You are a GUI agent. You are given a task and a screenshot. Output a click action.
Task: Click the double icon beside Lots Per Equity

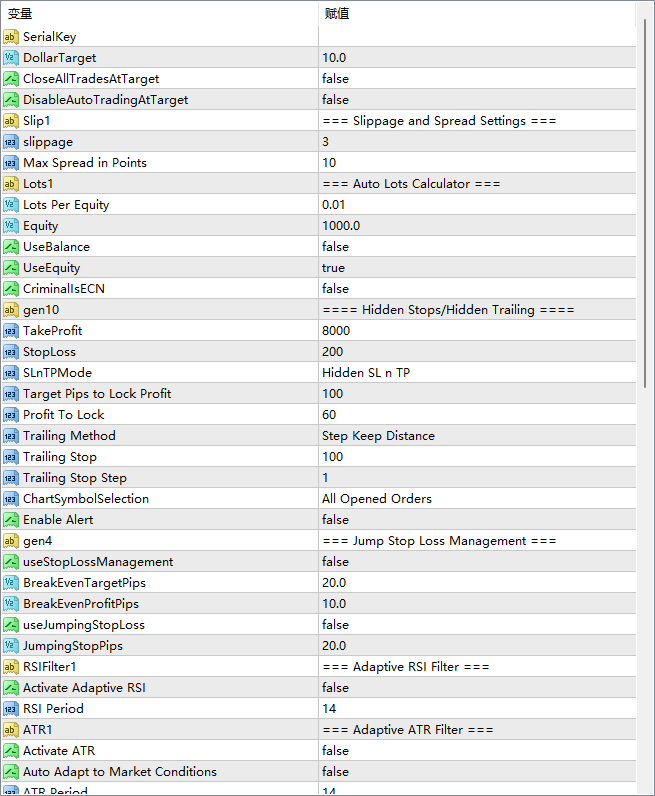[x=11, y=205]
